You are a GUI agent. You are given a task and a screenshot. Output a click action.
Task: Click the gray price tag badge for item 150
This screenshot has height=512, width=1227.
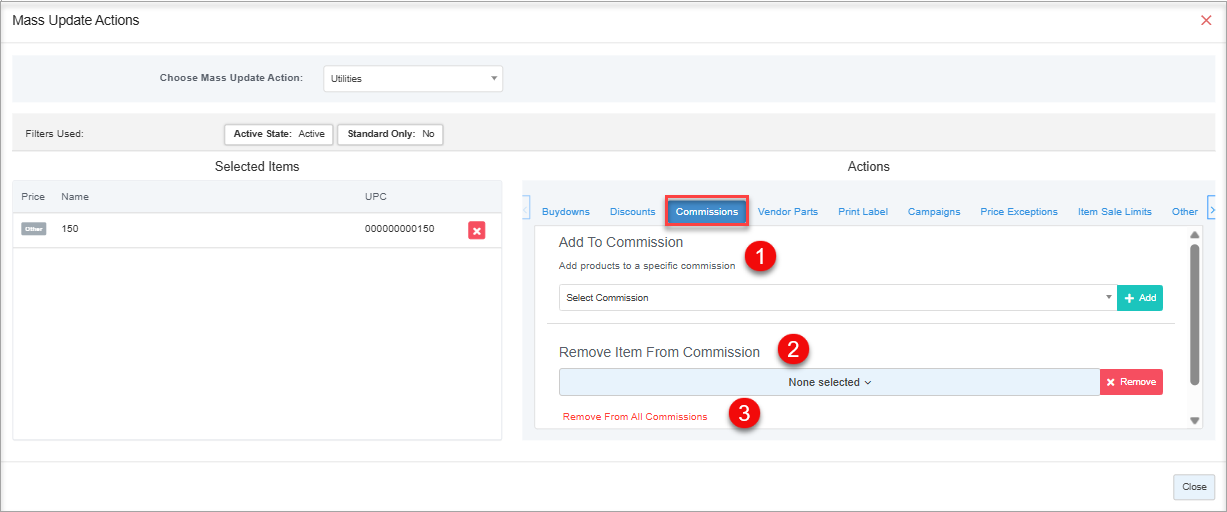click(x=34, y=229)
